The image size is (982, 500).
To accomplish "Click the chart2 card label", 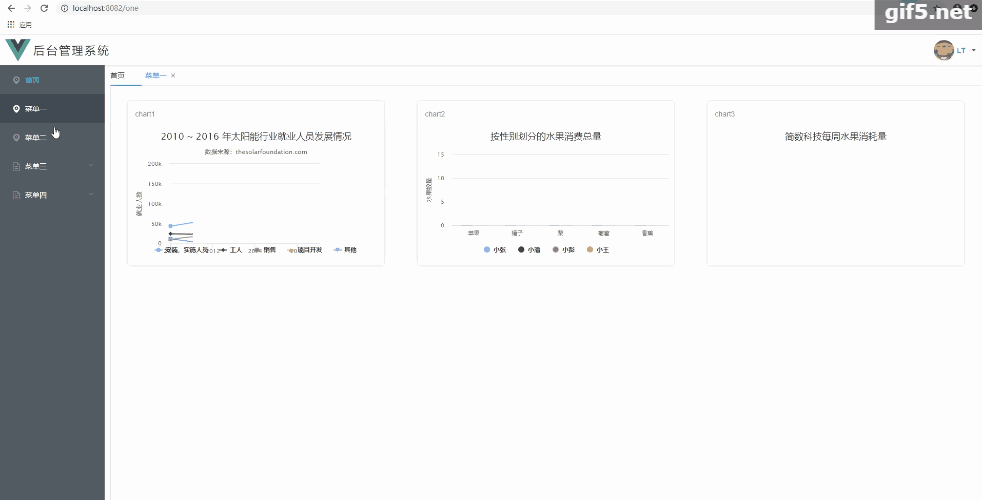I will (x=435, y=114).
